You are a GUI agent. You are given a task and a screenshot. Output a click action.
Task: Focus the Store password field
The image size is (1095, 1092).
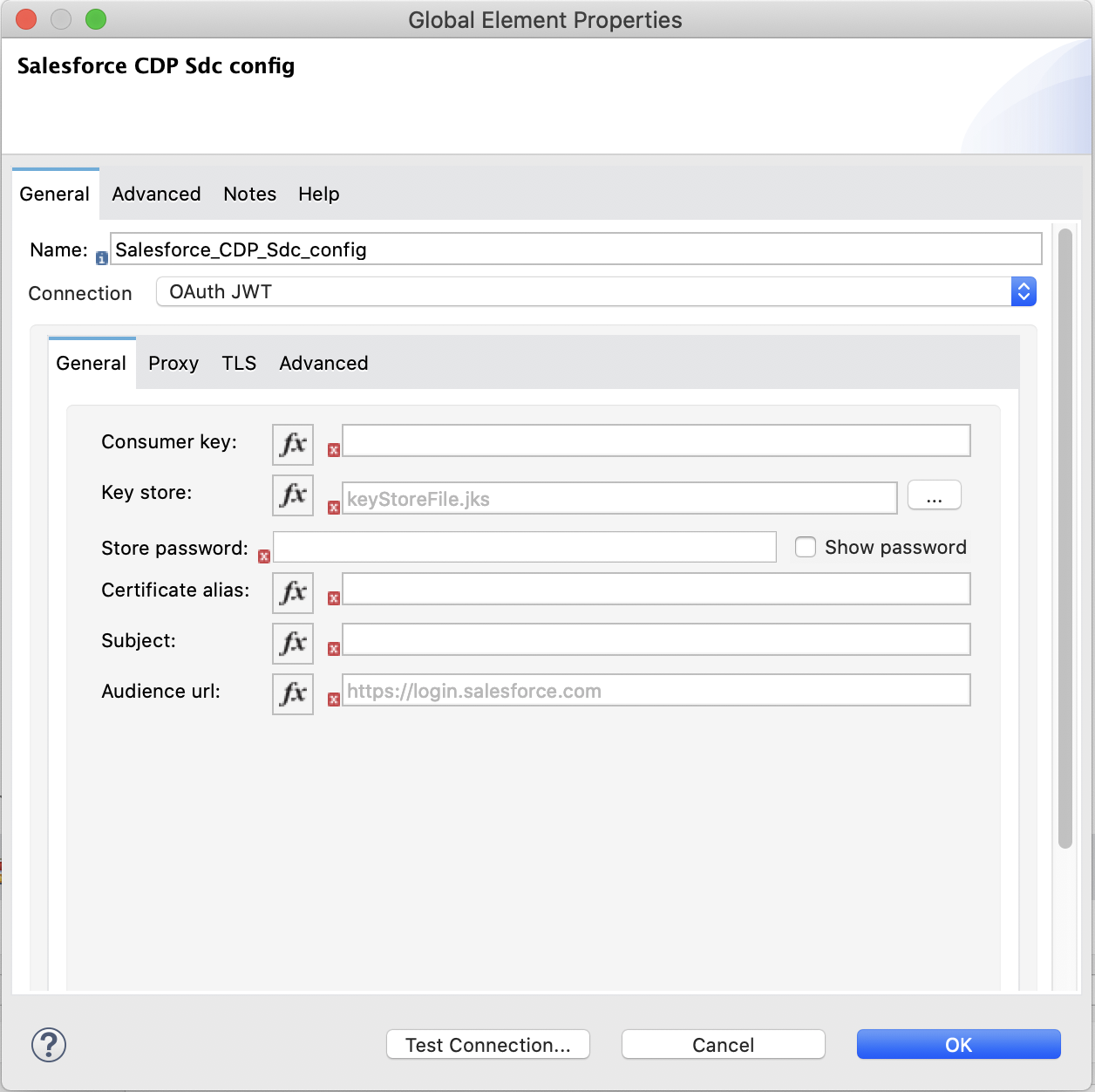[x=525, y=547]
